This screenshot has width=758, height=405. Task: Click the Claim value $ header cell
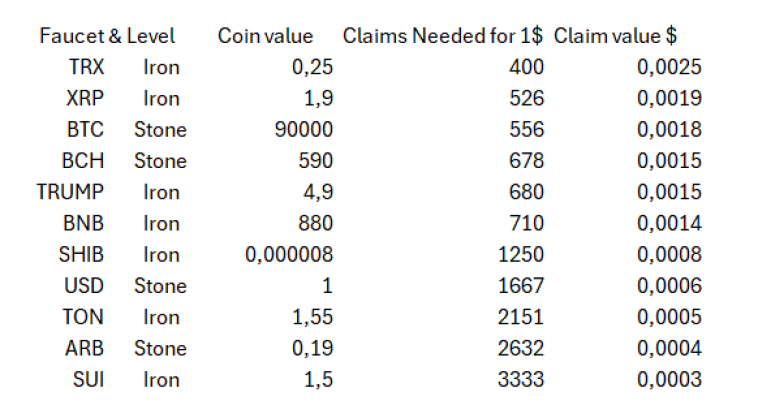coord(615,36)
